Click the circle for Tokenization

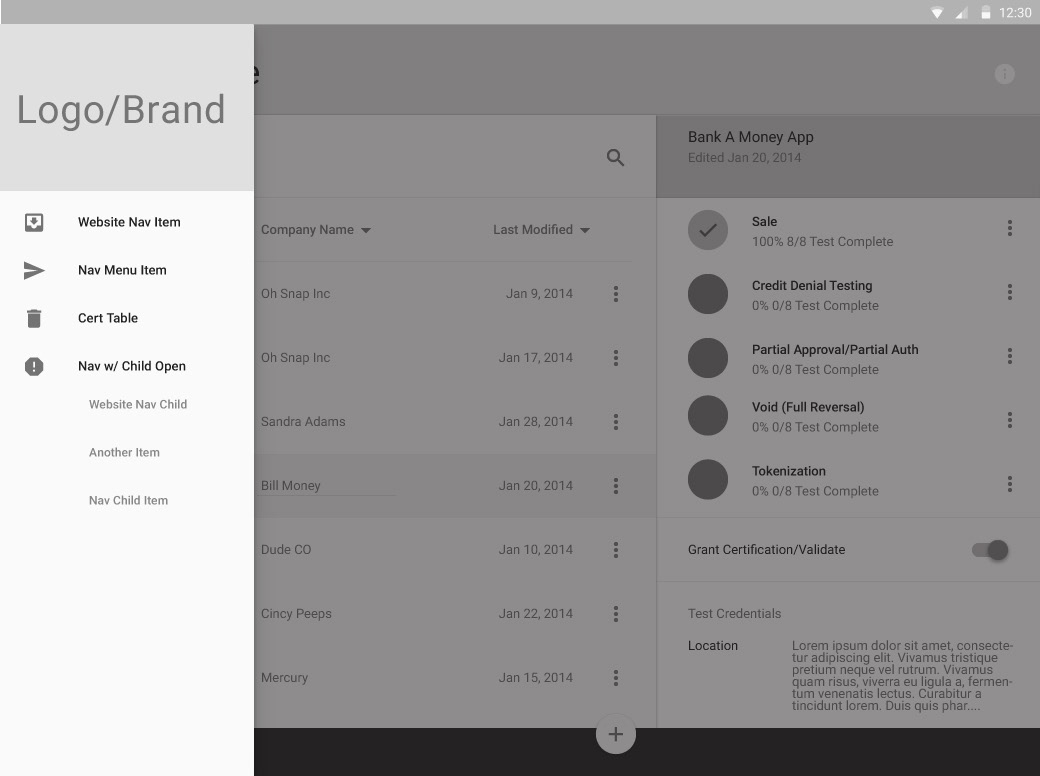pos(708,480)
